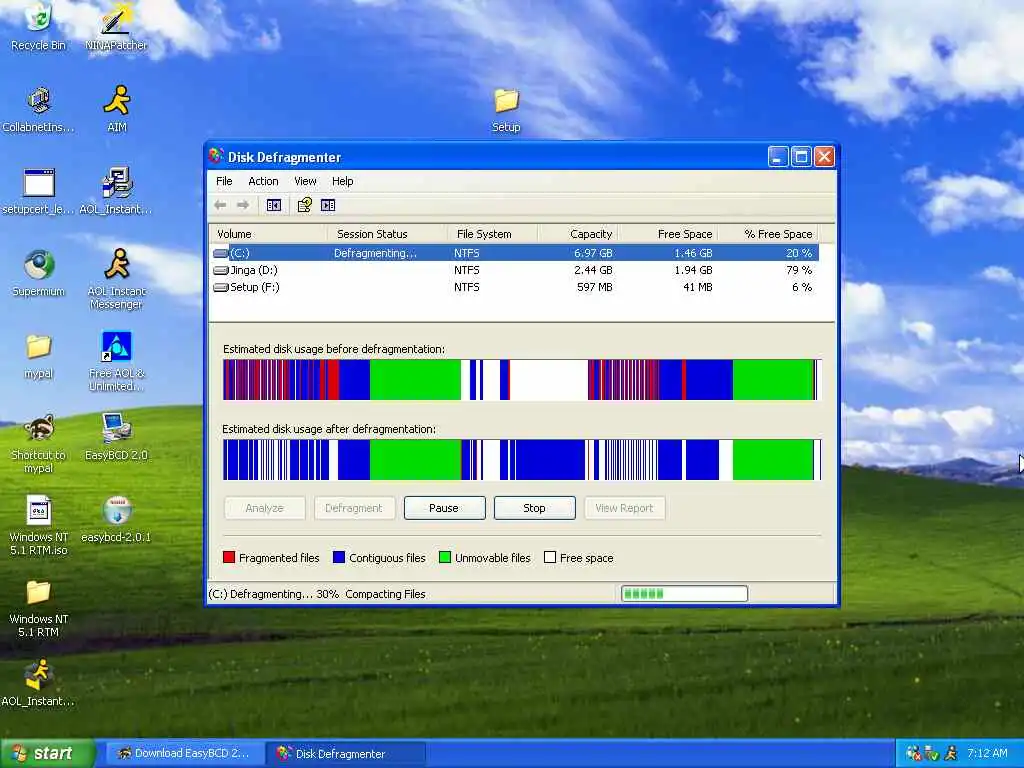Screen dimensions: 1024x768
Task: Click the Back arrow in Defragmenter toolbar
Action: (221, 205)
